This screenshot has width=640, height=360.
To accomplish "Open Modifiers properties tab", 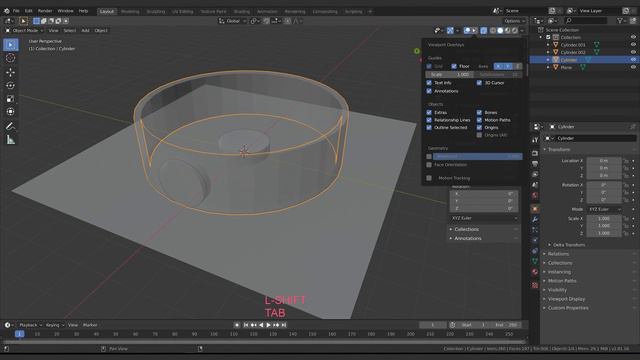I will tap(535, 220).
